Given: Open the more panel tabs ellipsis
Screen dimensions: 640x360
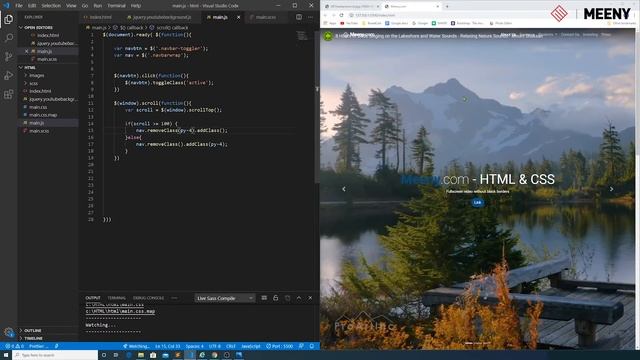Looking at the screenshot, I should pyautogui.click(x=175, y=298).
